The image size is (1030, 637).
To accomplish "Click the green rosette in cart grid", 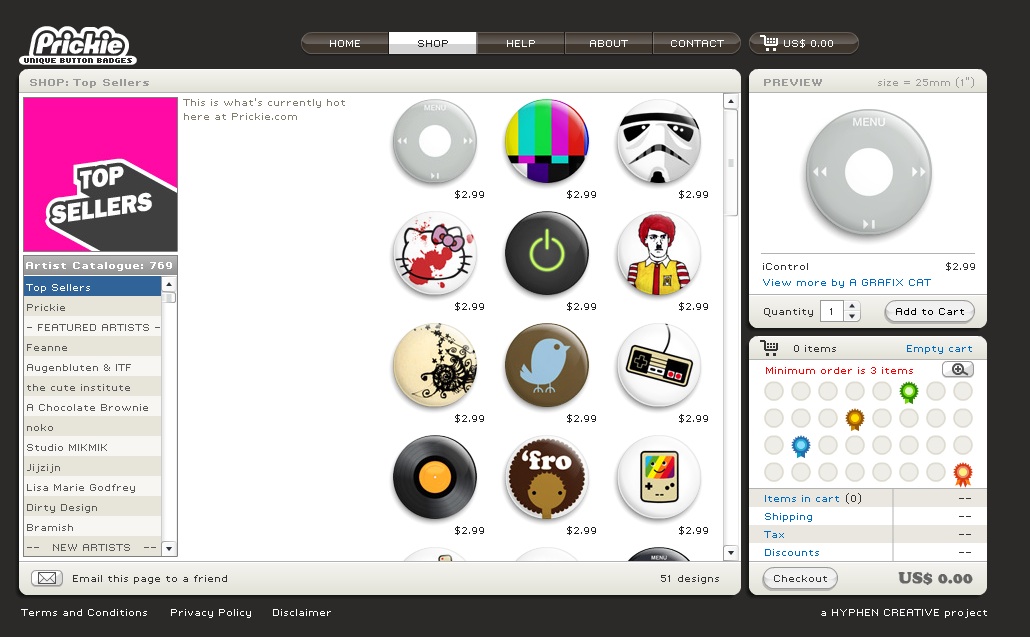I will pos(908,392).
